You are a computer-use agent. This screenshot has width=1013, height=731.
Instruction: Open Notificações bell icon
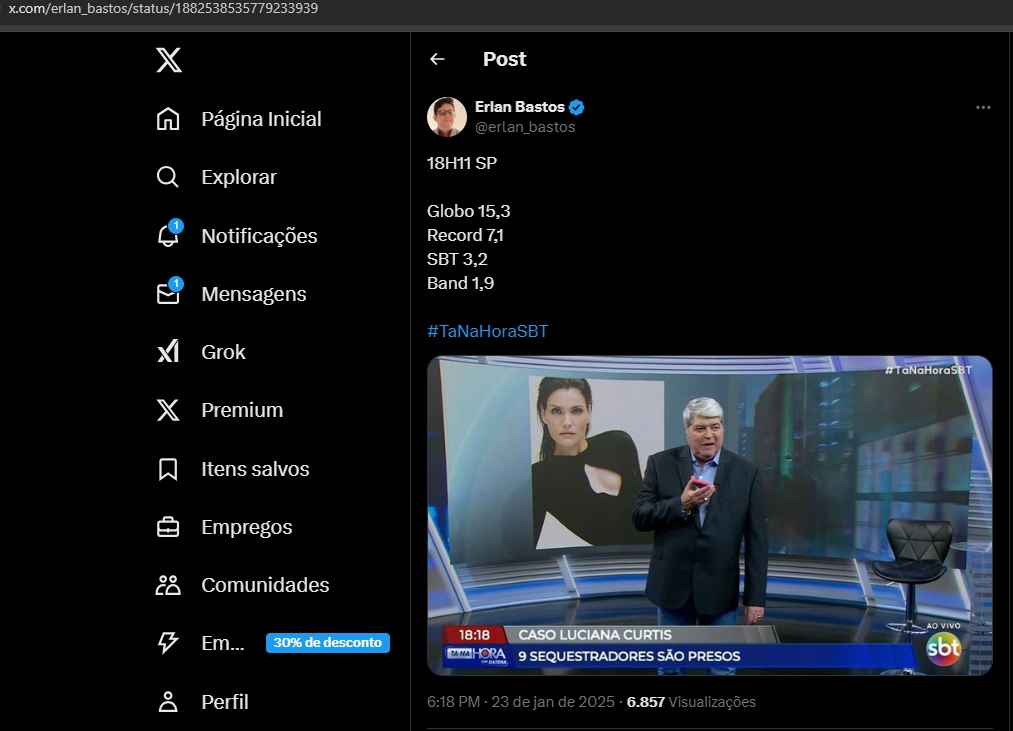pos(168,236)
